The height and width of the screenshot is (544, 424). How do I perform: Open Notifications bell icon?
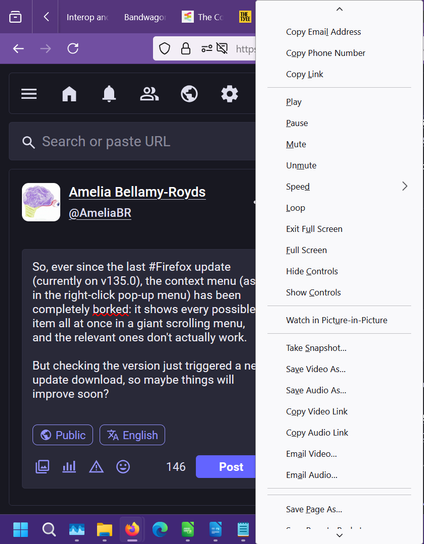pos(109,94)
